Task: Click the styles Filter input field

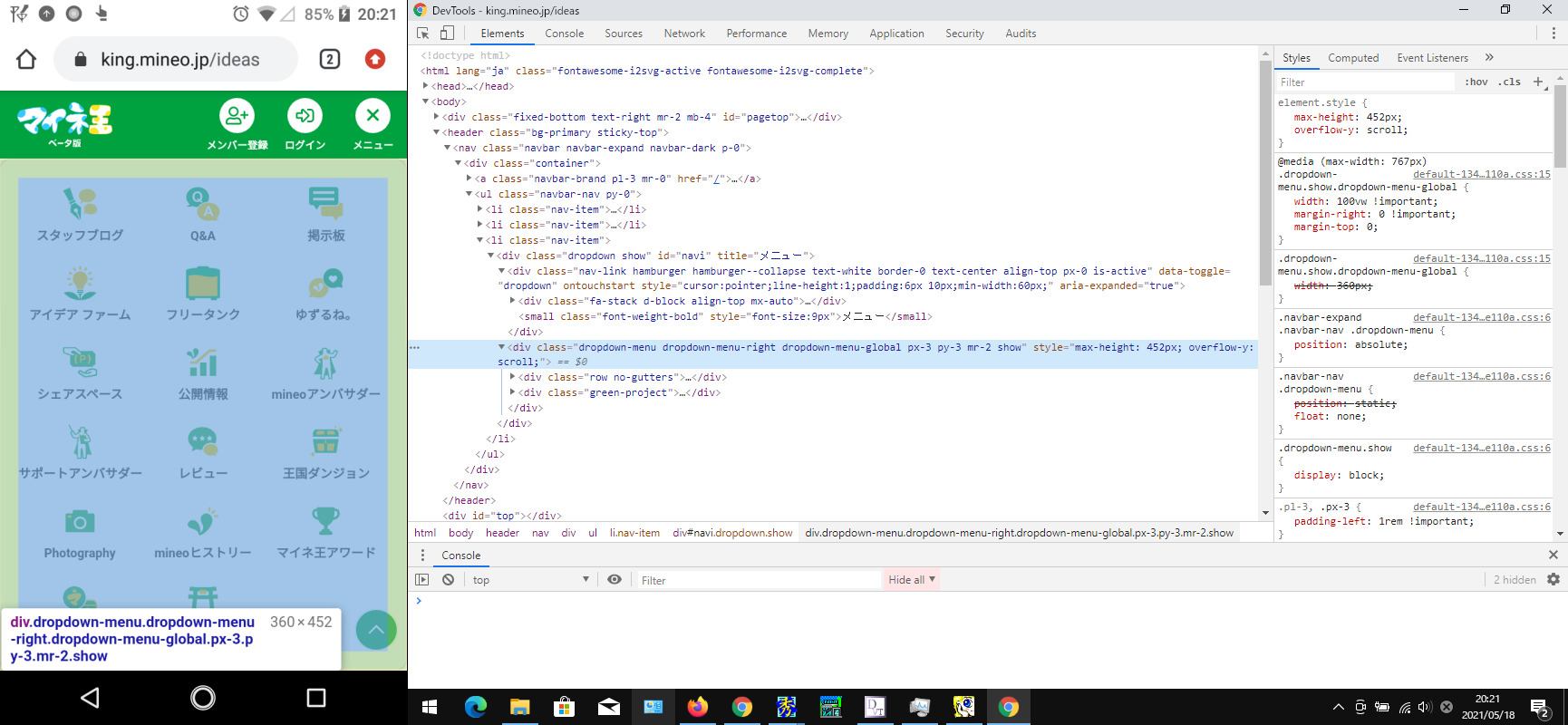Action: [x=1364, y=82]
